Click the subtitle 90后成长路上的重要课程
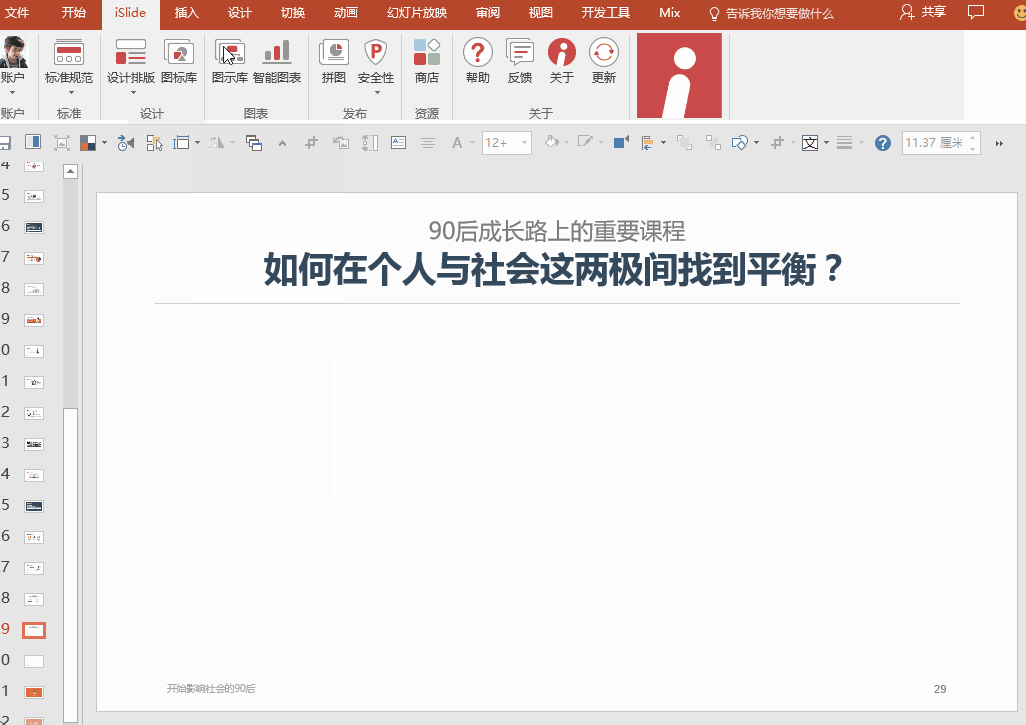This screenshot has height=725, width=1026. (x=557, y=230)
